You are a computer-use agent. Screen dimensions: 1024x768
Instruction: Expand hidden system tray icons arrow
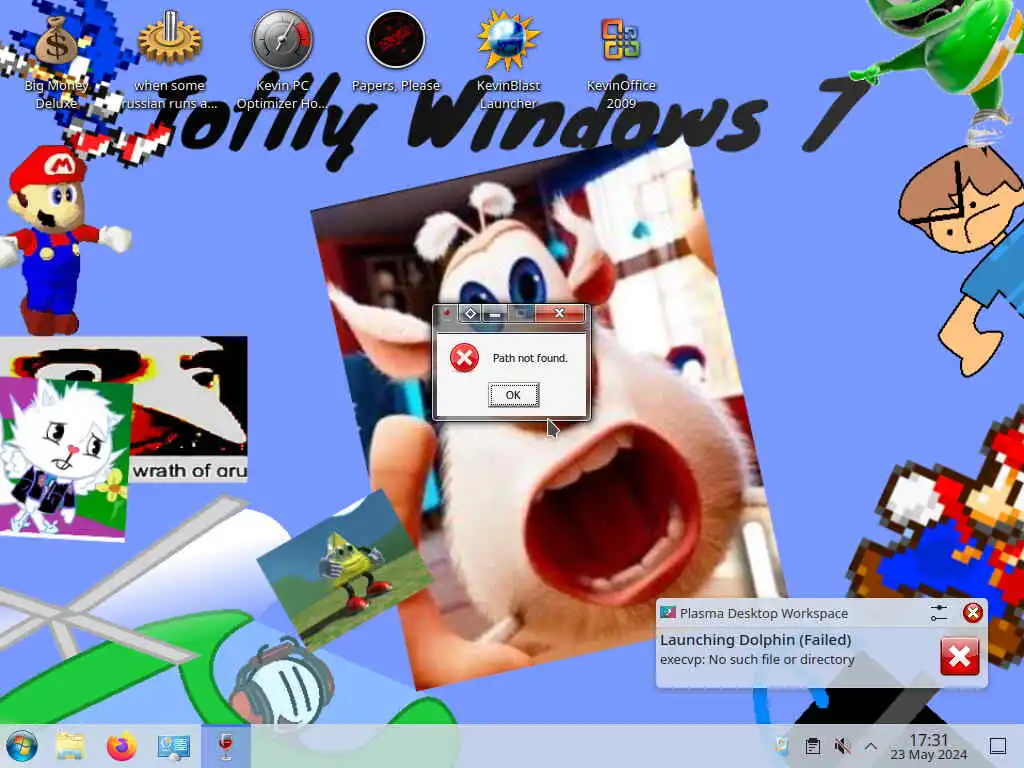coord(871,746)
